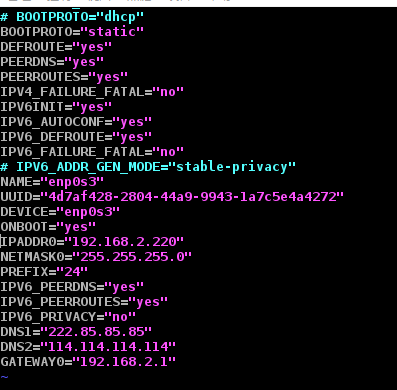This screenshot has height=390, width=397.
Task: Click the ONBOOT="yes" line
Action: [x=48, y=227]
